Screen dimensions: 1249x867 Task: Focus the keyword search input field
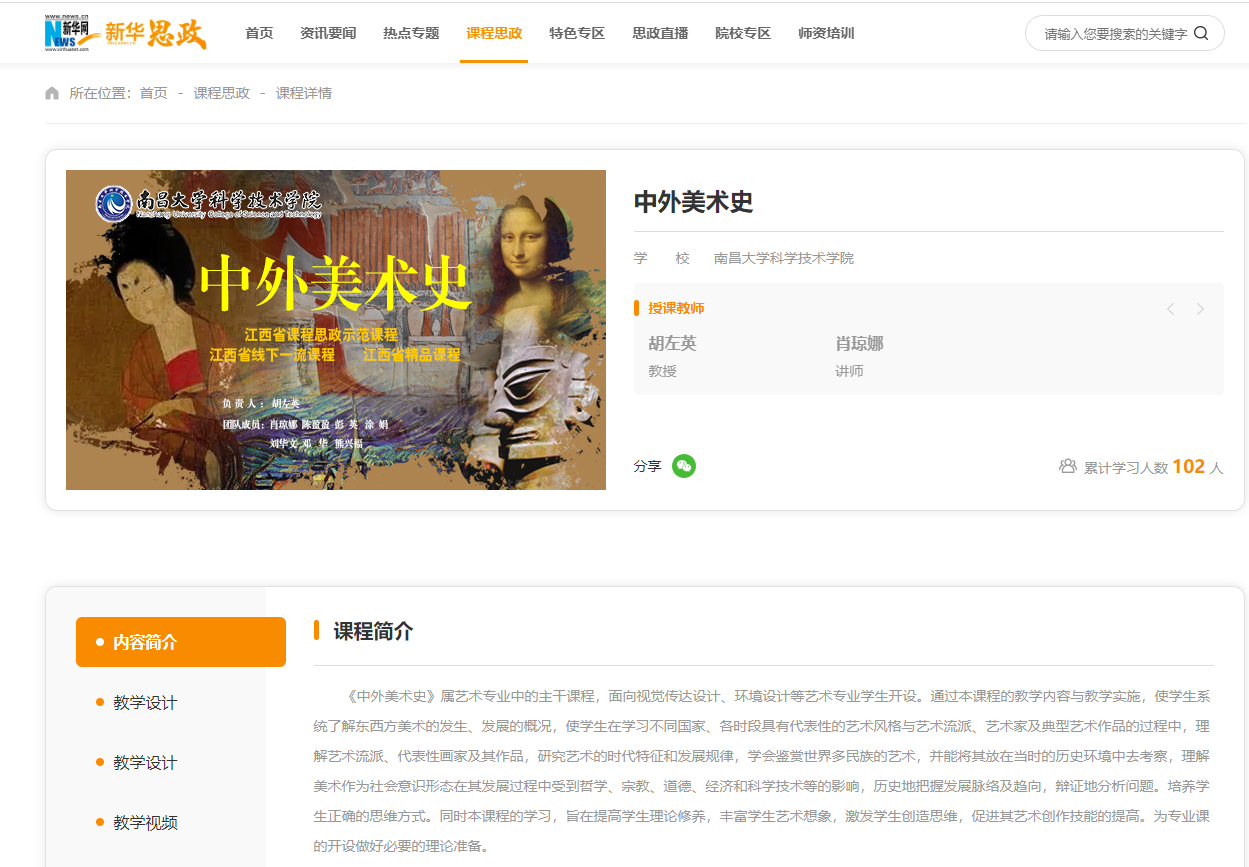(1115, 33)
